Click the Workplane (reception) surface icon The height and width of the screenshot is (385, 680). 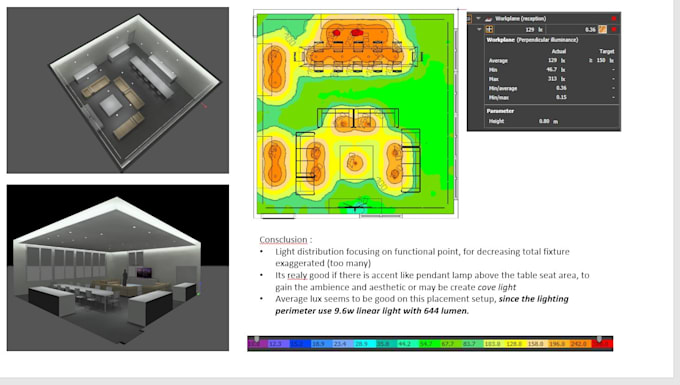coord(489,19)
